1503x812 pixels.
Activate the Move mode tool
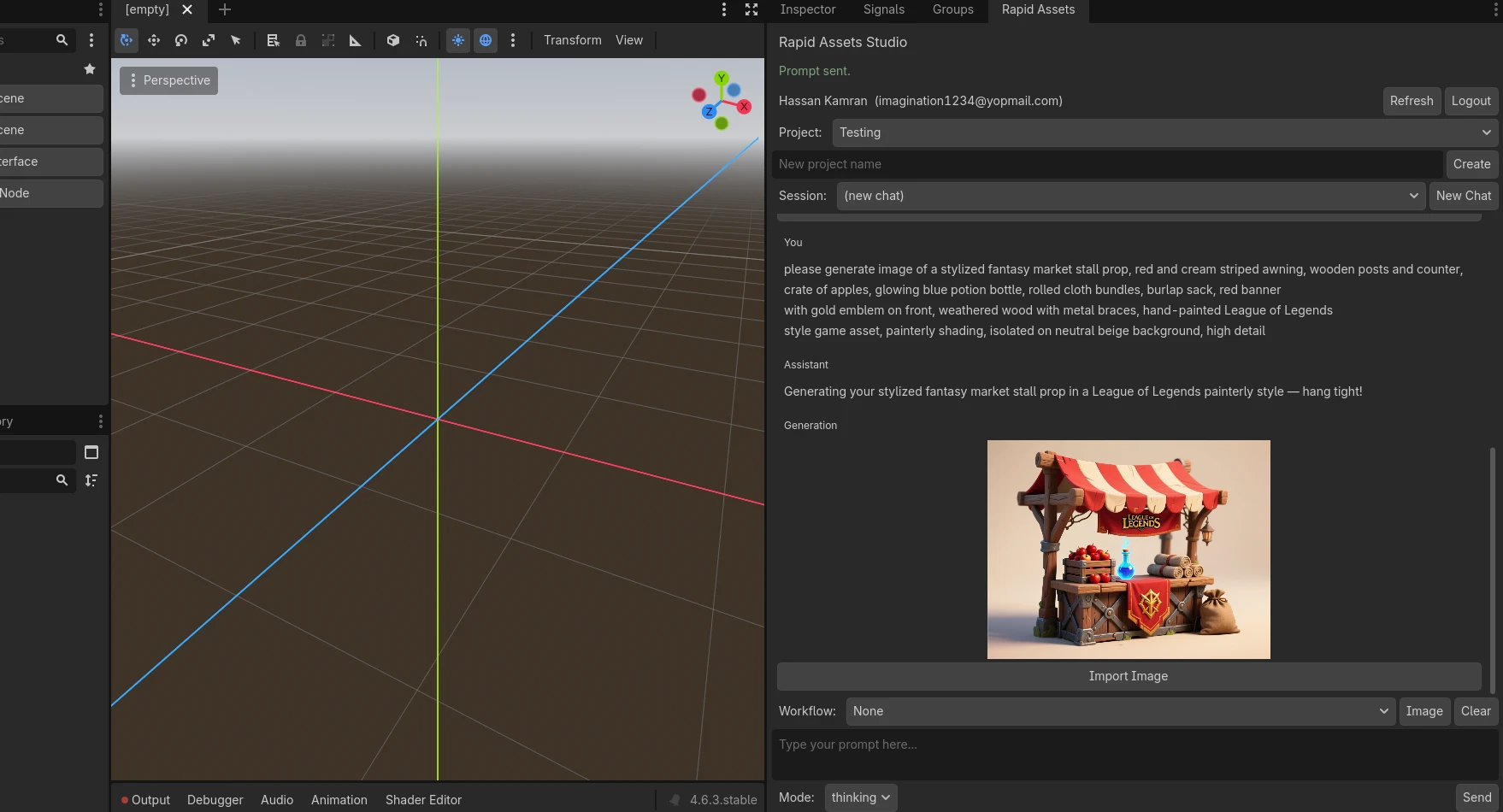pos(154,40)
